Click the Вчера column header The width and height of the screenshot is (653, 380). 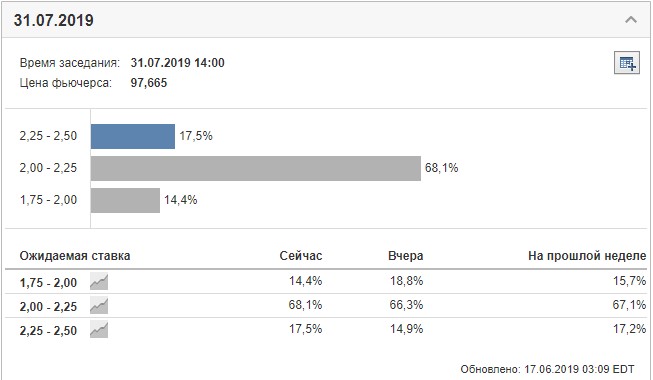[406, 255]
